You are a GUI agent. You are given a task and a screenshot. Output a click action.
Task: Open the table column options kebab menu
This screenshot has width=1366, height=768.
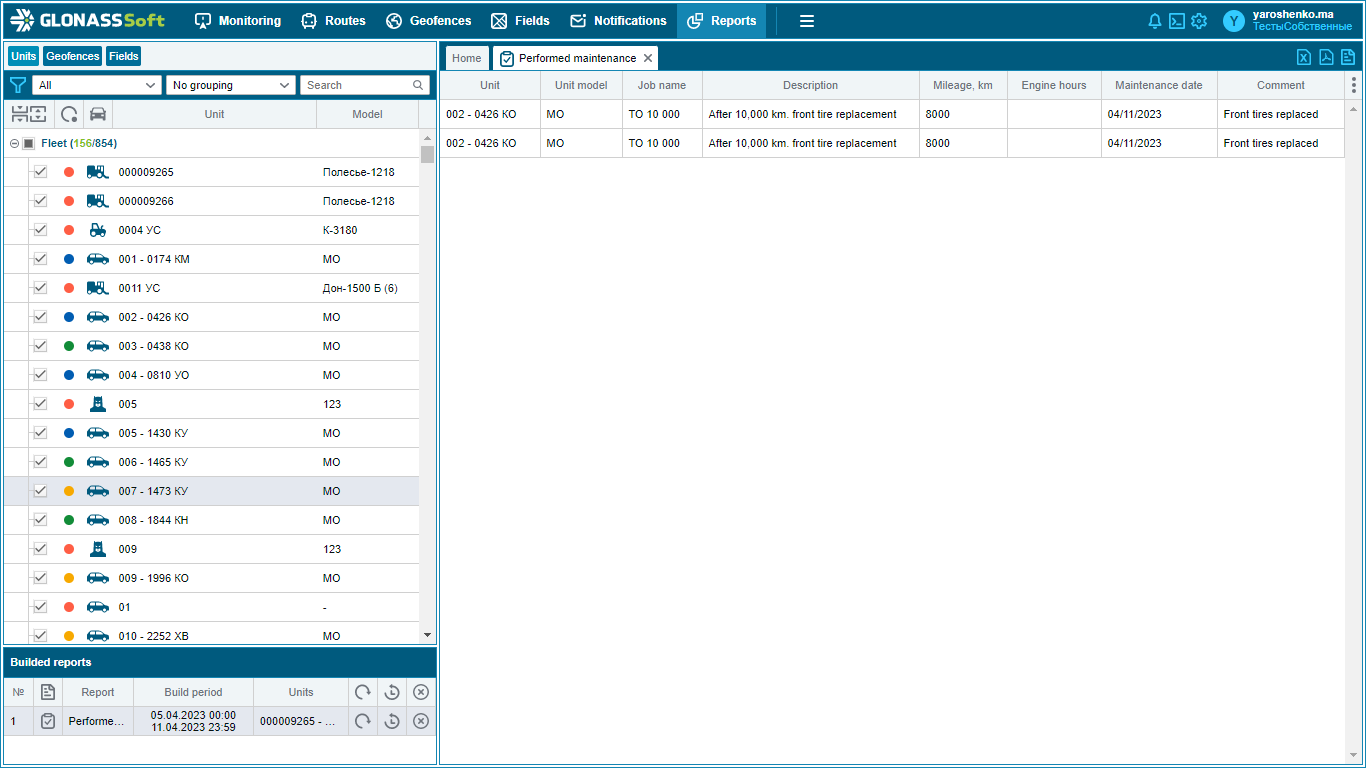click(x=1354, y=85)
